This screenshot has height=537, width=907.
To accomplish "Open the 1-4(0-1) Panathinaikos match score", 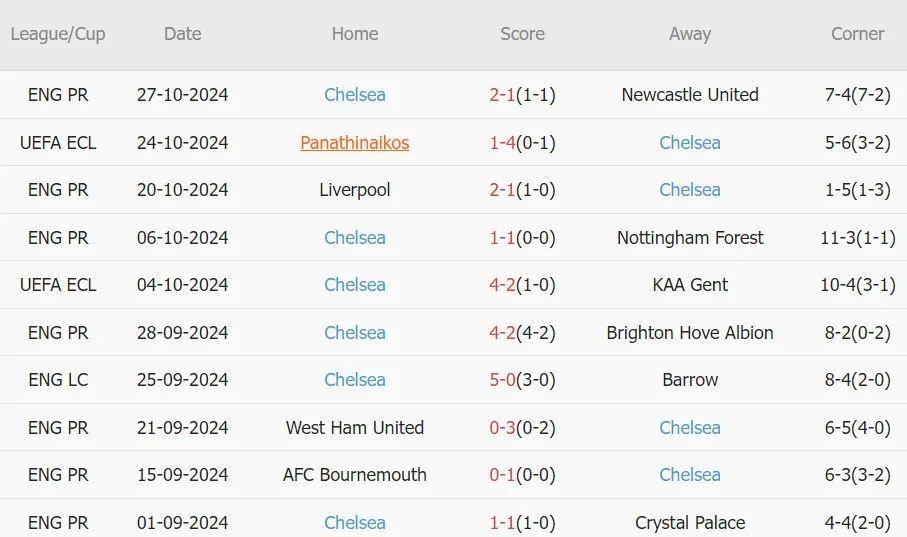I will (522, 142).
